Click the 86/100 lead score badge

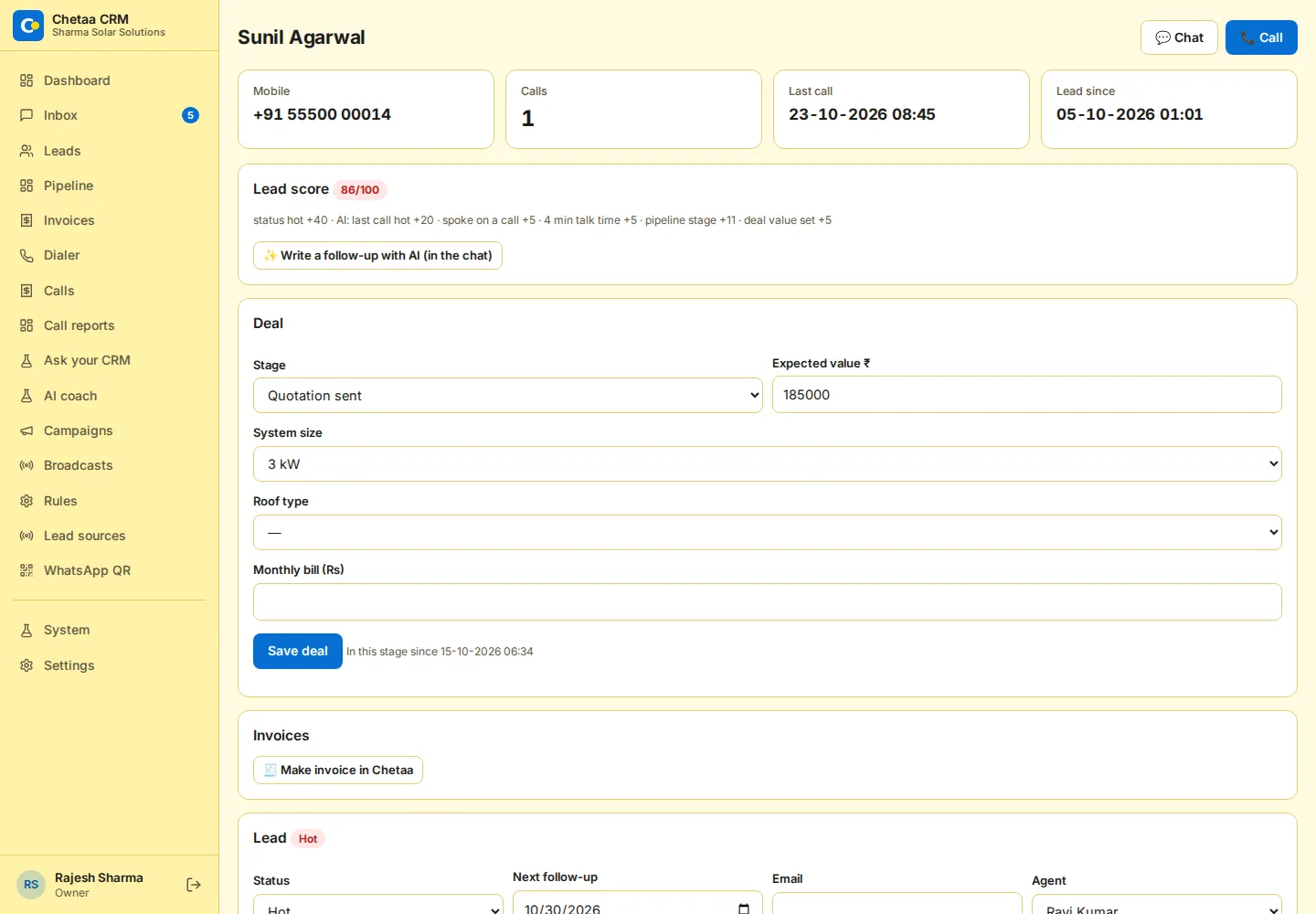click(x=360, y=190)
